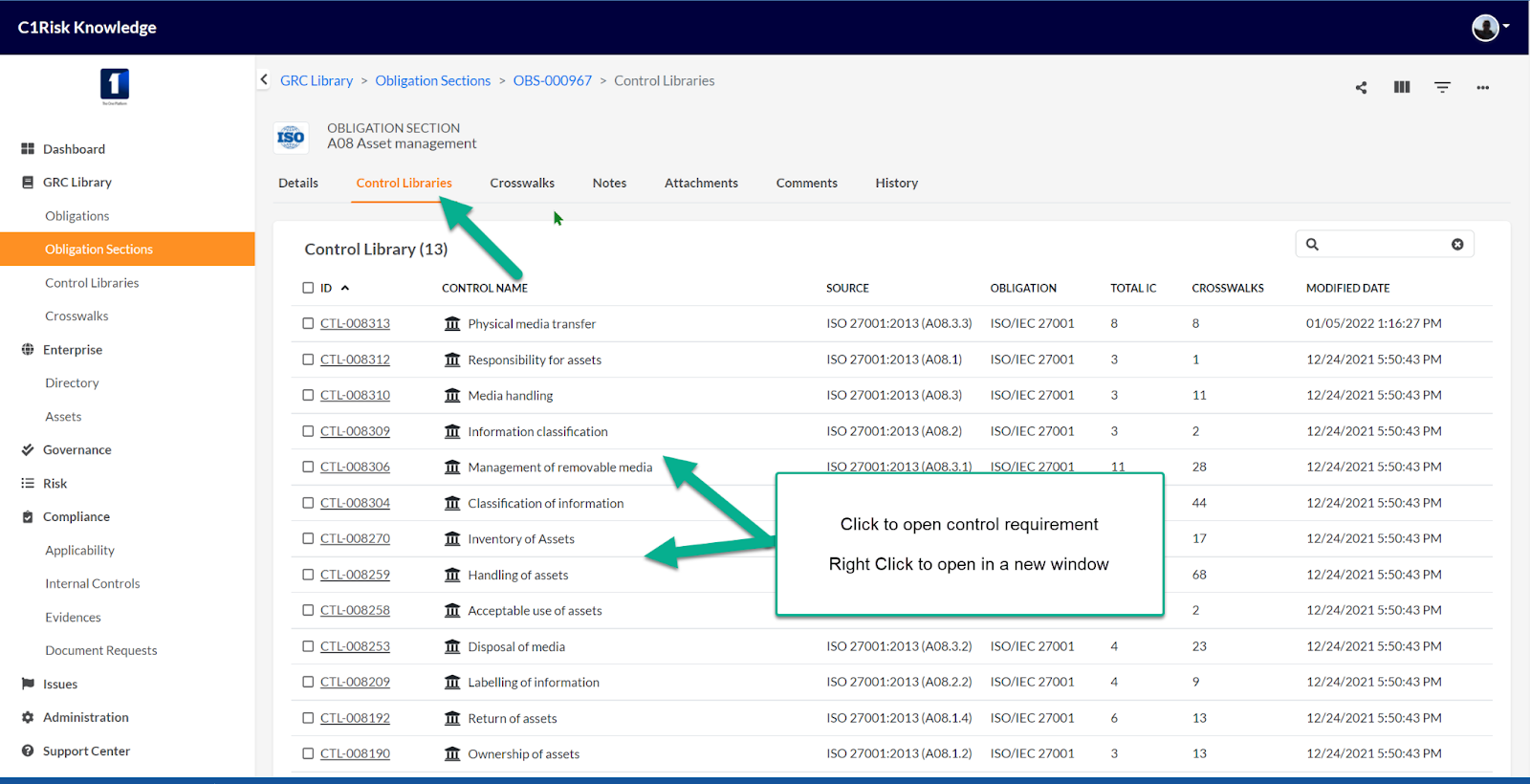Click control icon beside Ownership of assets
Screen dimensions: 1530x784
click(x=452, y=753)
